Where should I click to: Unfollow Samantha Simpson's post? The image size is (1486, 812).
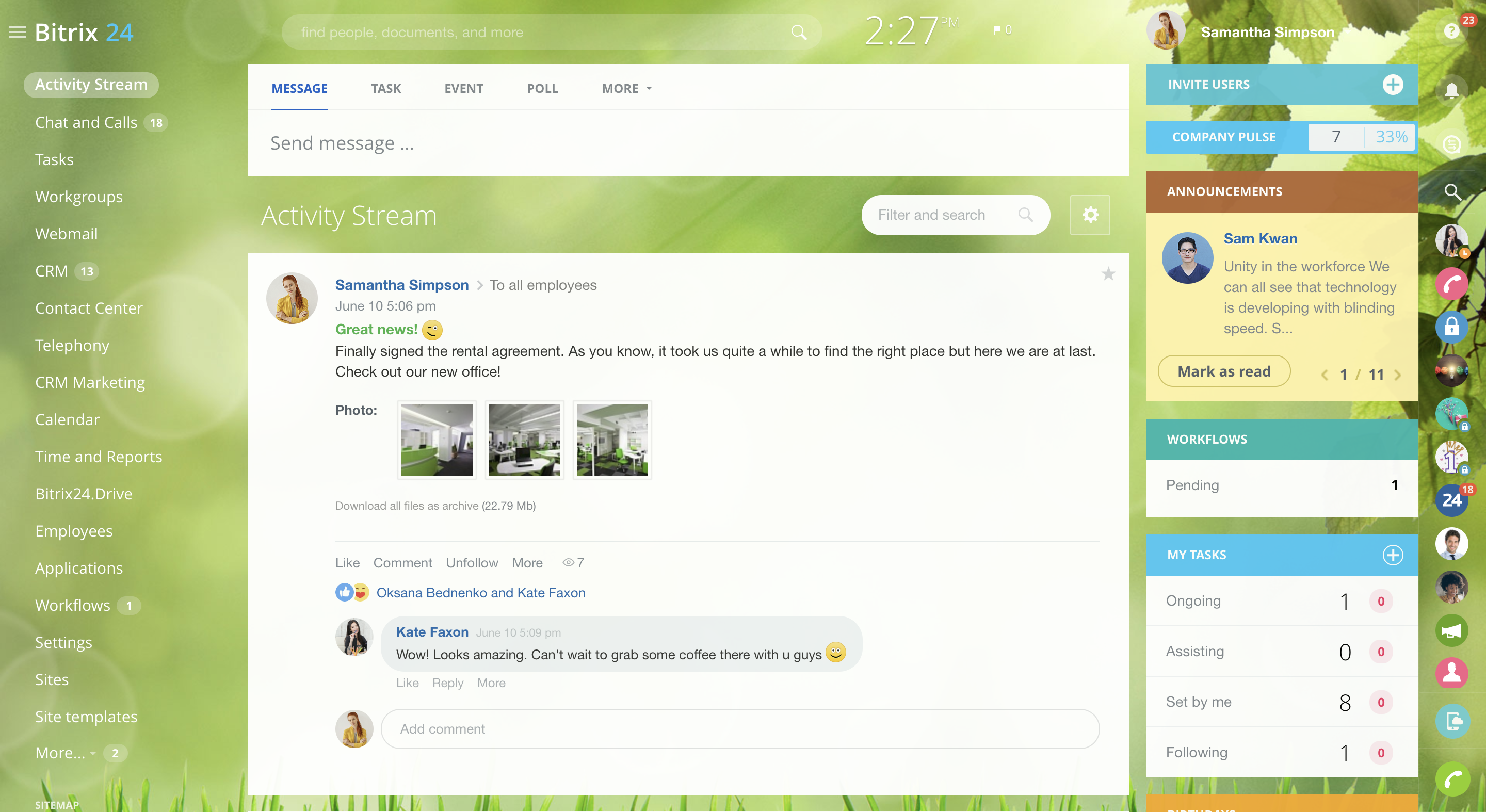pos(472,563)
